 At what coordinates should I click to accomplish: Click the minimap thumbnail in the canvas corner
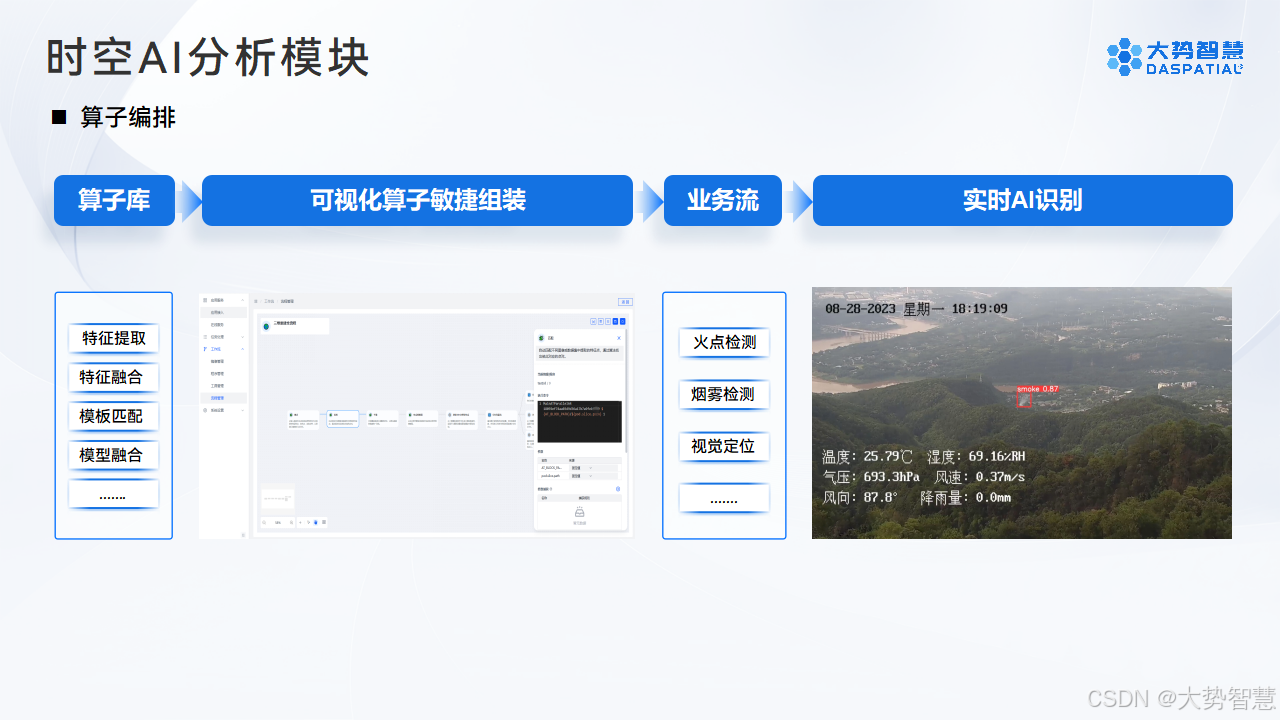278,498
